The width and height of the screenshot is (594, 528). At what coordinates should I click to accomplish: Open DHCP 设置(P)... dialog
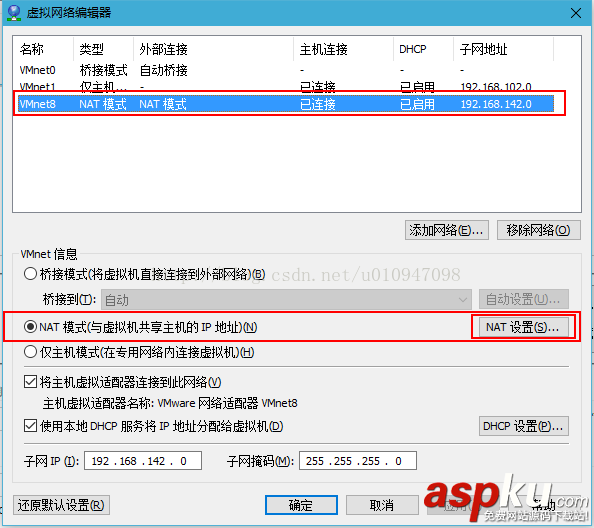tap(524, 426)
